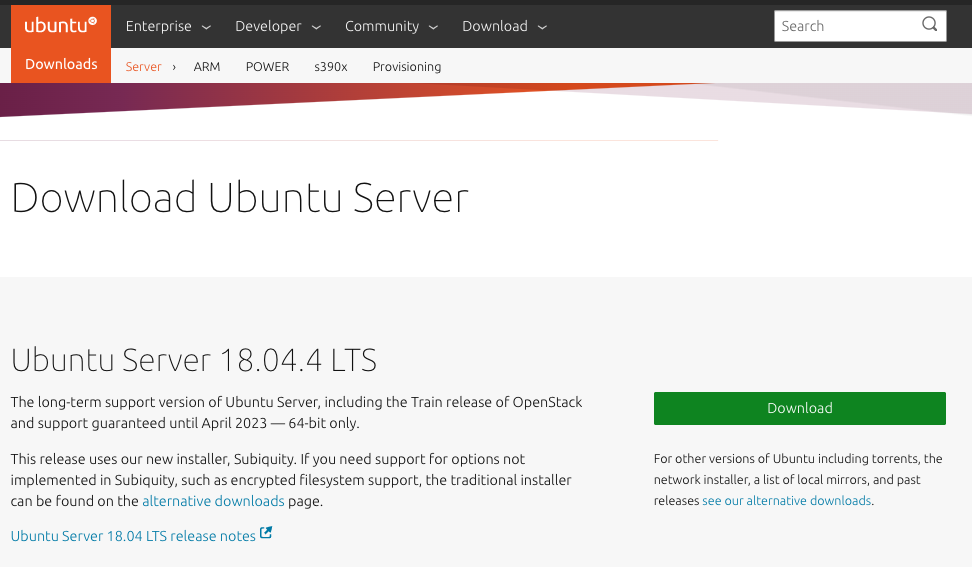Viewport: 972px width, 567px height.
Task: Open the Enterprise menu
Action: [168, 26]
